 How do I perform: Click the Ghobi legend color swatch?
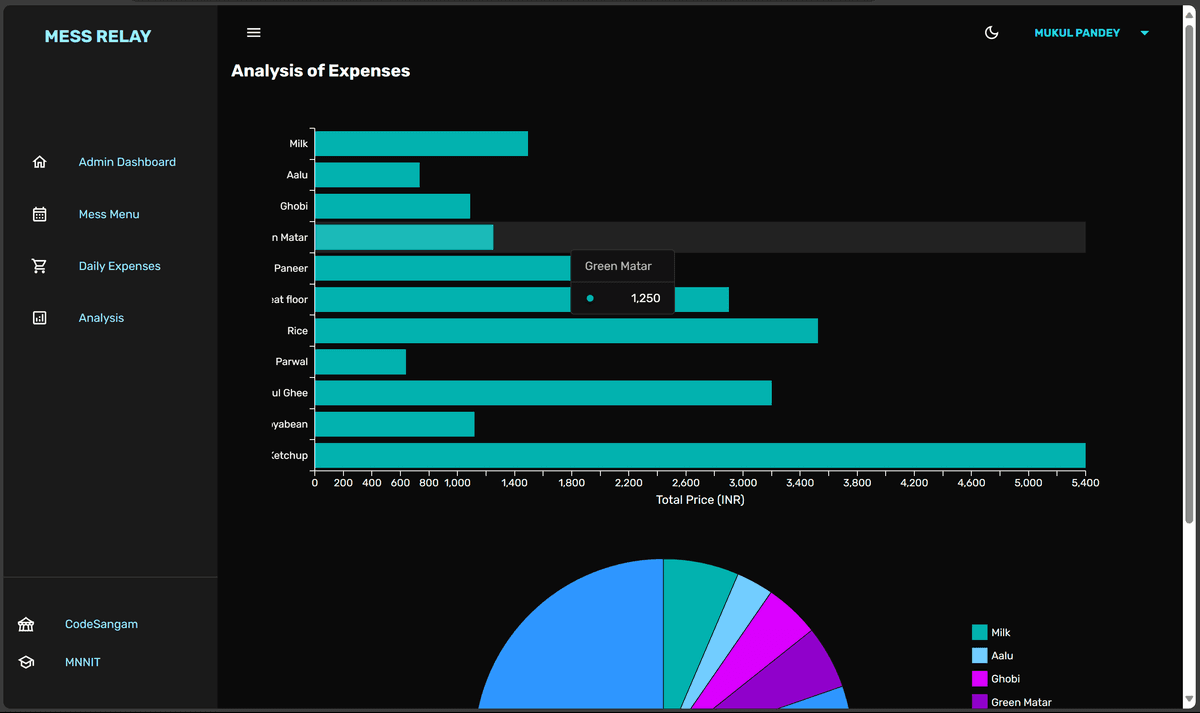980,679
